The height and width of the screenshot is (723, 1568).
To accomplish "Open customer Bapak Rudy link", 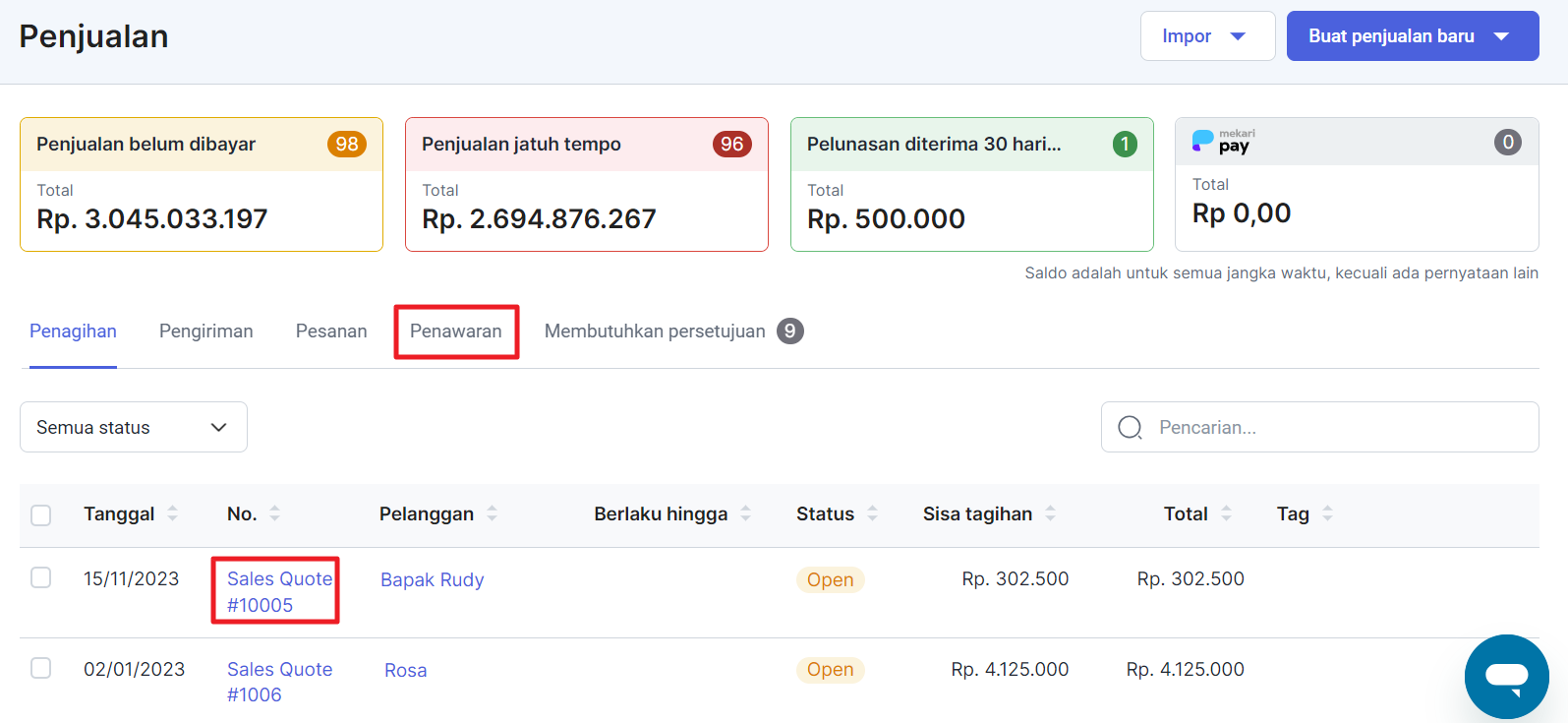I will 433,579.
